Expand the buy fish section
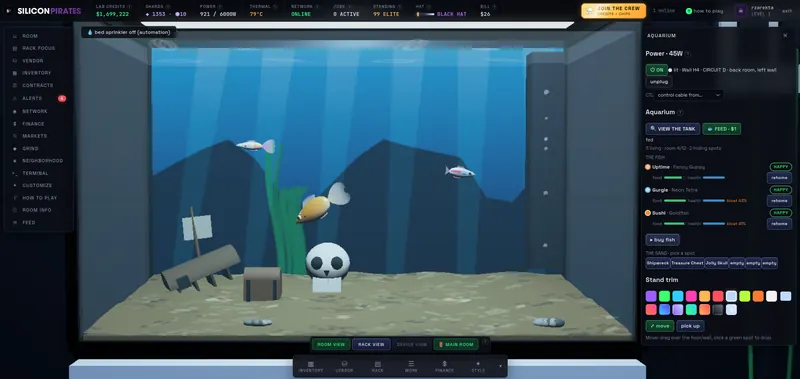The image size is (800, 379). 662,239
